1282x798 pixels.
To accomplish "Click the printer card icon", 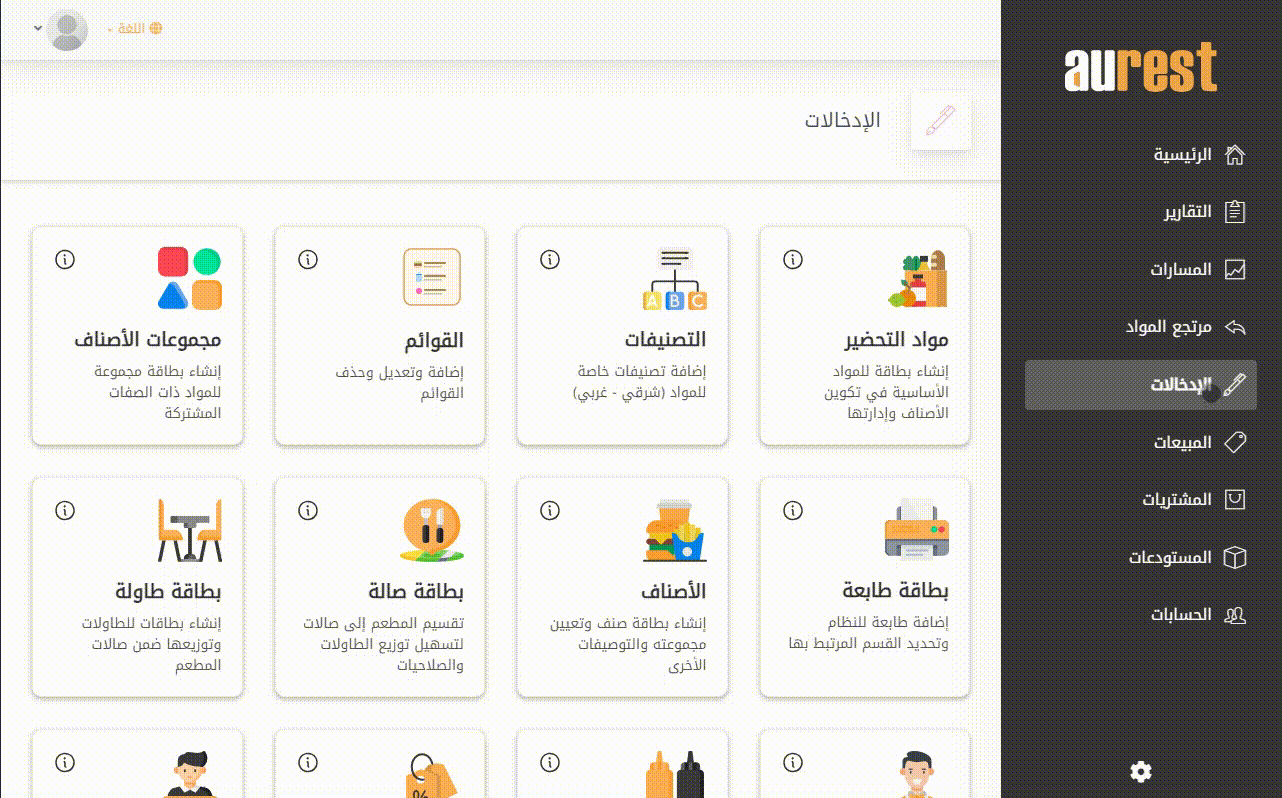I will [x=917, y=530].
